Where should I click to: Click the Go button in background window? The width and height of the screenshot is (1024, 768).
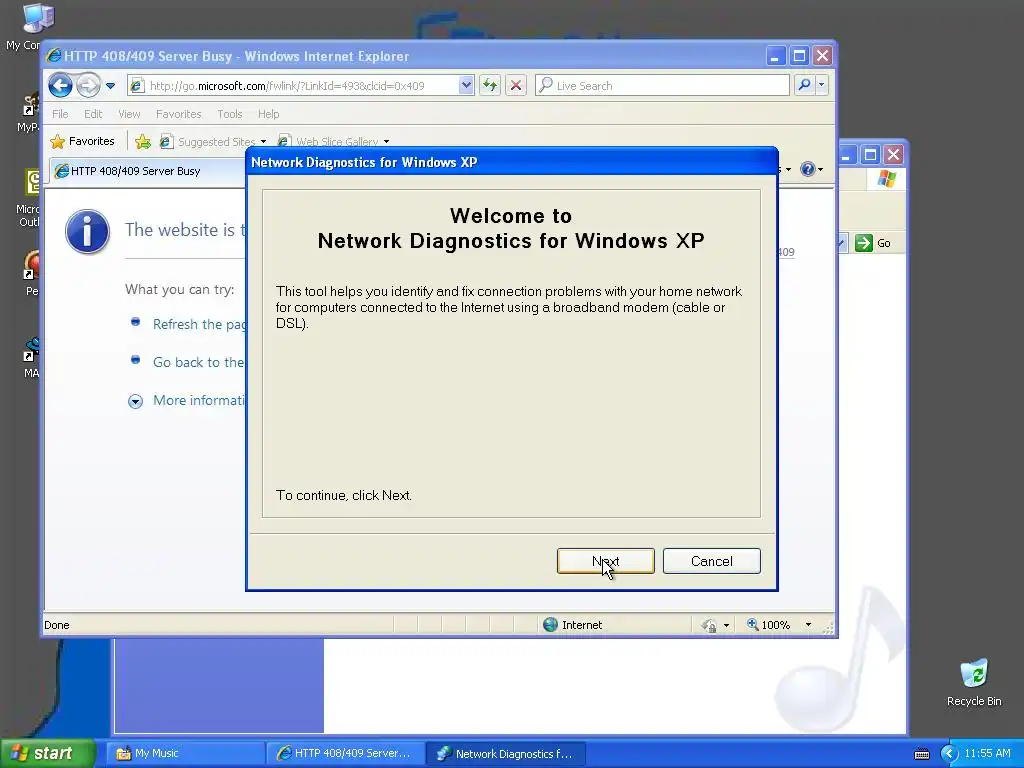pyautogui.click(x=874, y=243)
